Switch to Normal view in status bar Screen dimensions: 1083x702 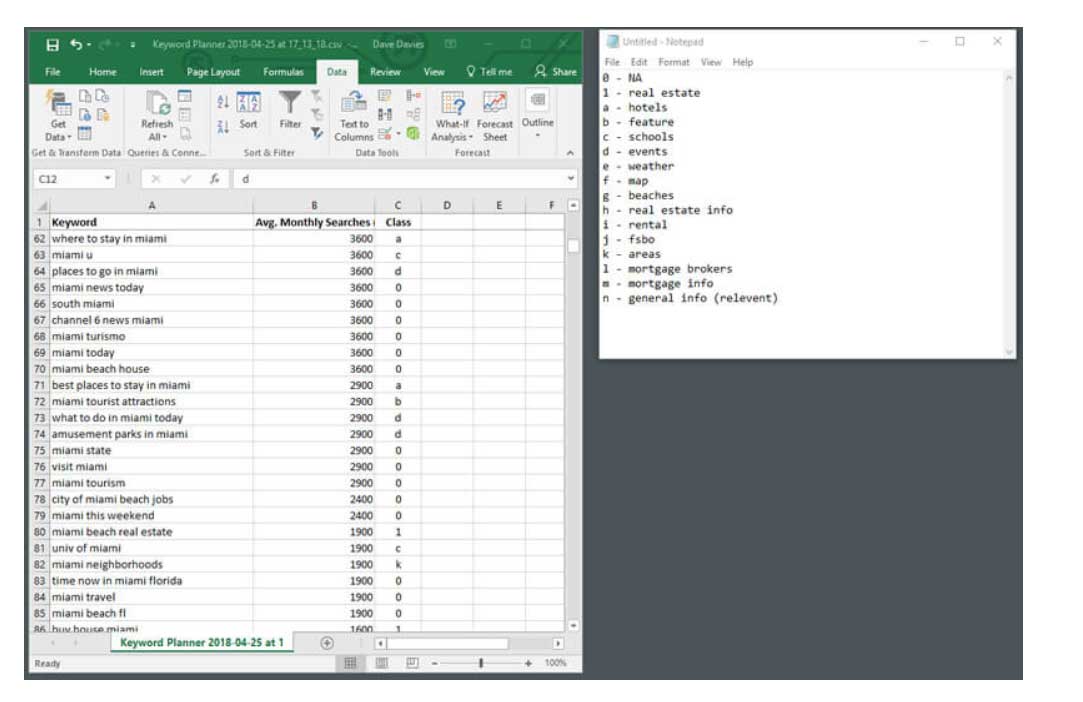click(350, 663)
